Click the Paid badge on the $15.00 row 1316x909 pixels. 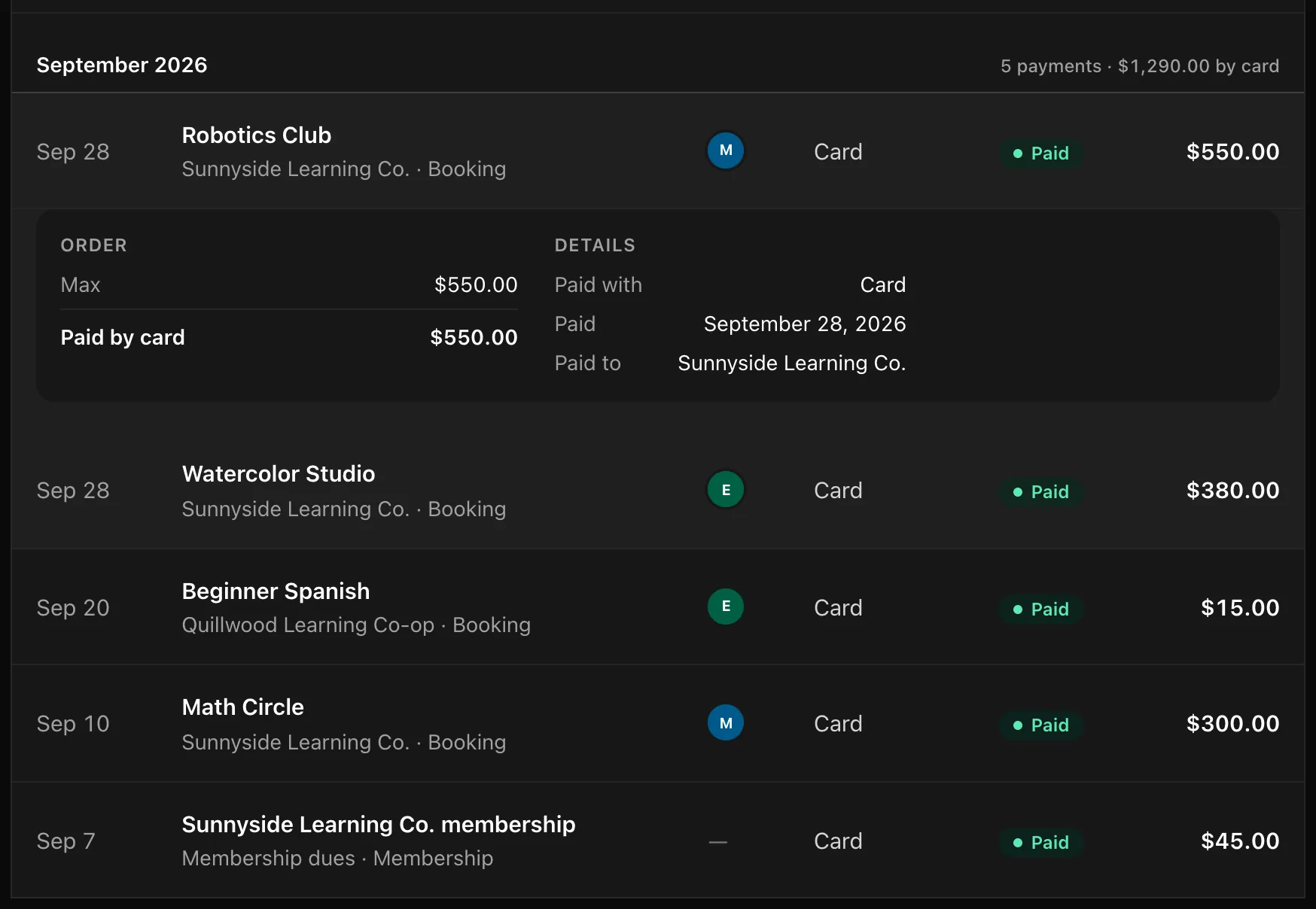[x=1041, y=609]
